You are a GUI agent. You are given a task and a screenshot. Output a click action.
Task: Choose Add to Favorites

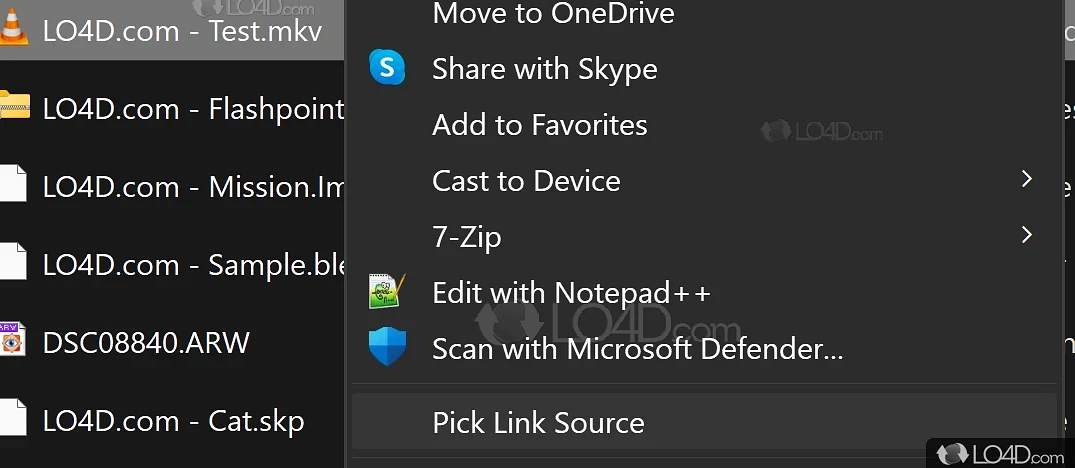pos(539,125)
